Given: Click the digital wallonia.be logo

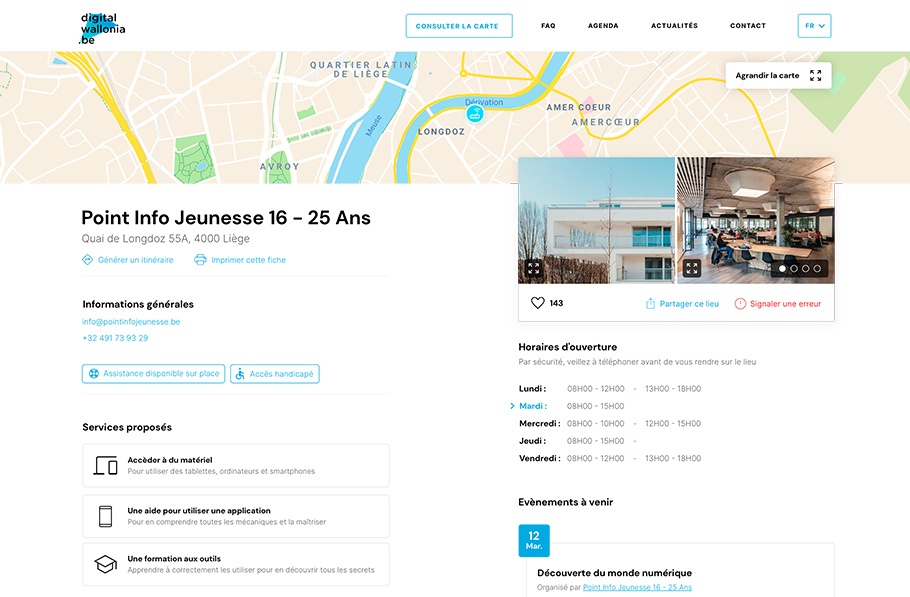Looking at the screenshot, I should click(x=103, y=28).
